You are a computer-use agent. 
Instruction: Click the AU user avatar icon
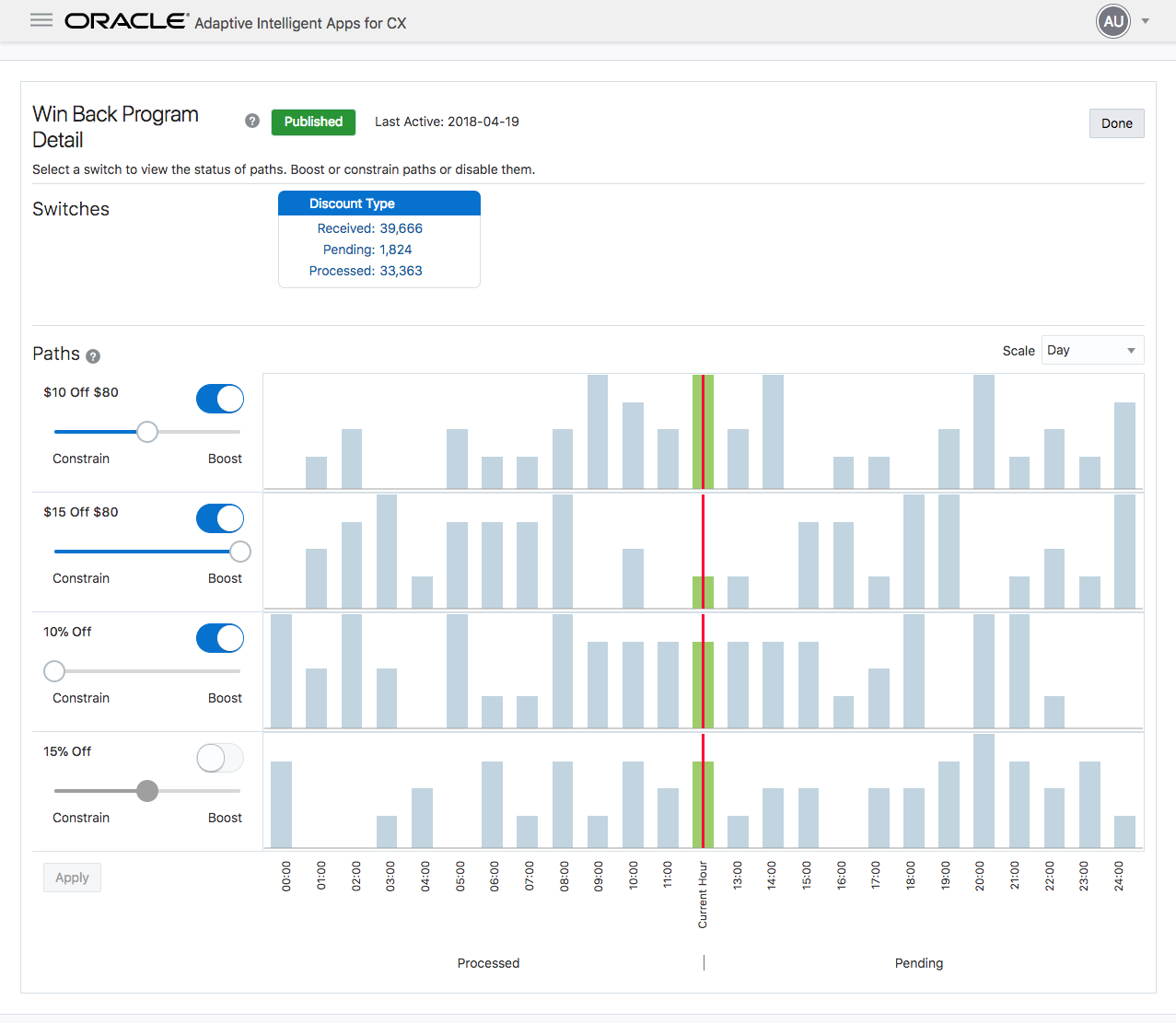[x=1113, y=21]
